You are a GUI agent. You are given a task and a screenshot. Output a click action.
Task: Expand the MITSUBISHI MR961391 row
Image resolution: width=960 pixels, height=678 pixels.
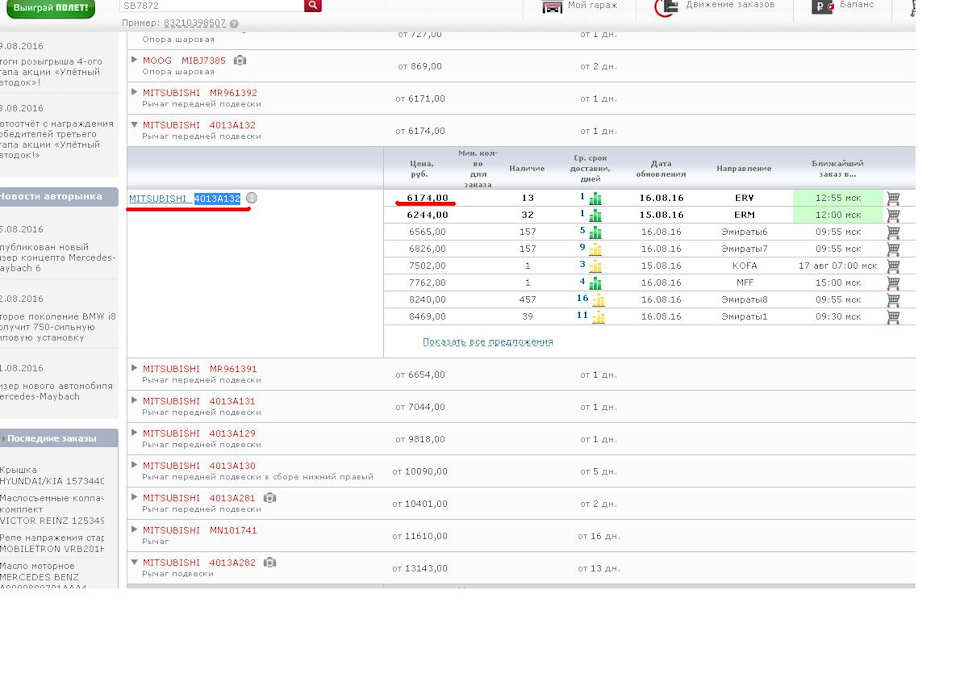click(x=134, y=368)
